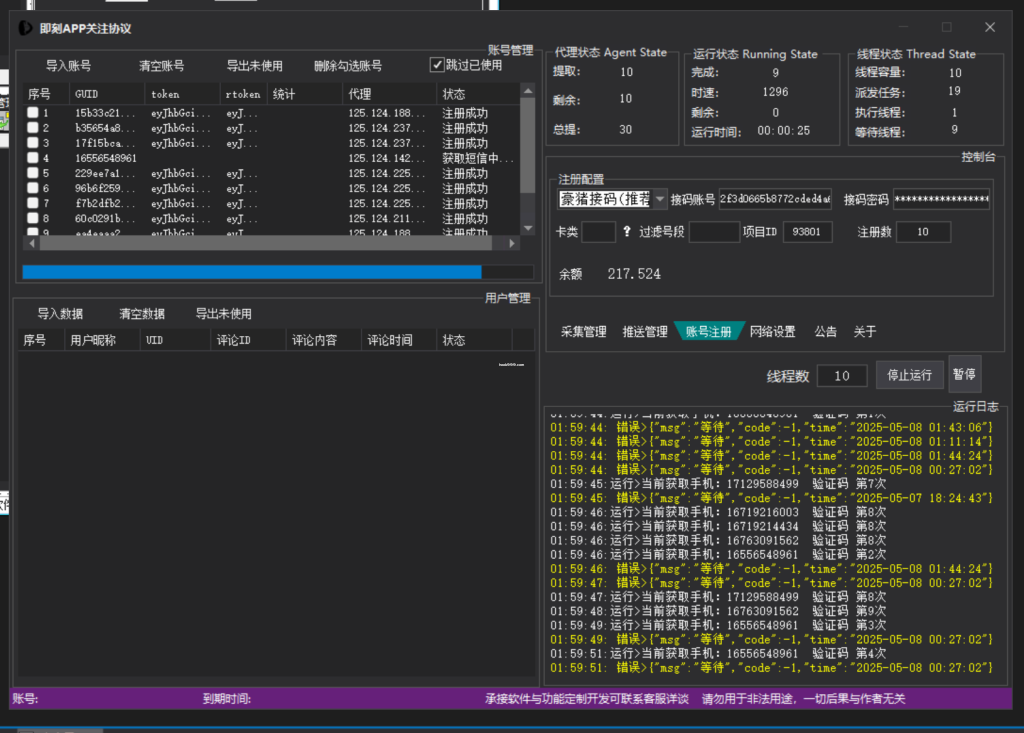Click inside the 线程数 input field

point(841,373)
